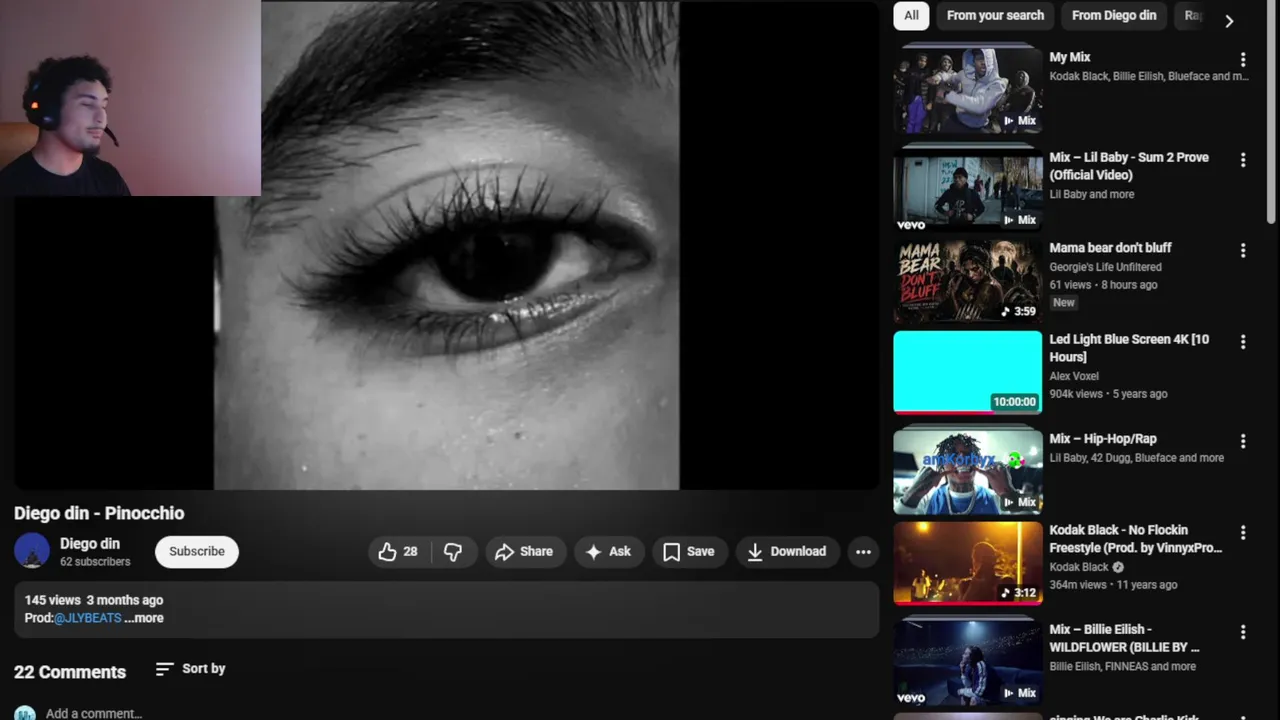Open My Mix title text

(1070, 58)
